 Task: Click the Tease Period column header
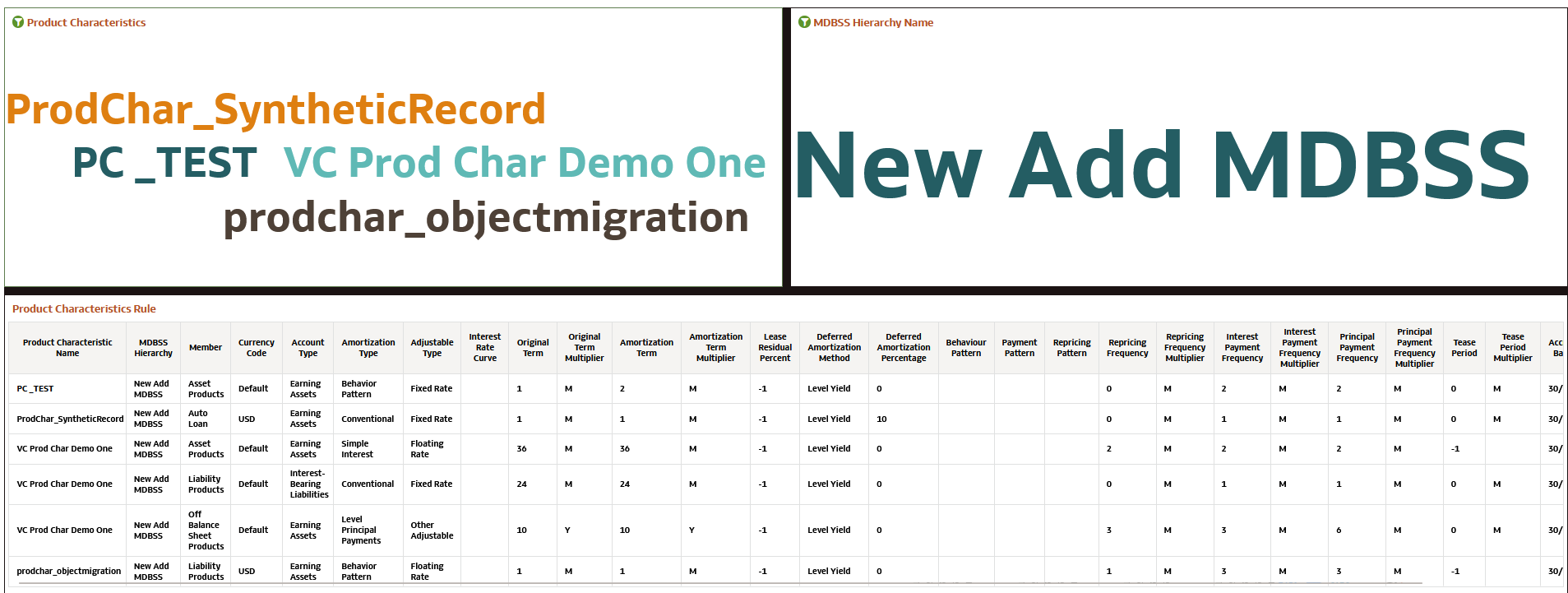click(x=1464, y=348)
